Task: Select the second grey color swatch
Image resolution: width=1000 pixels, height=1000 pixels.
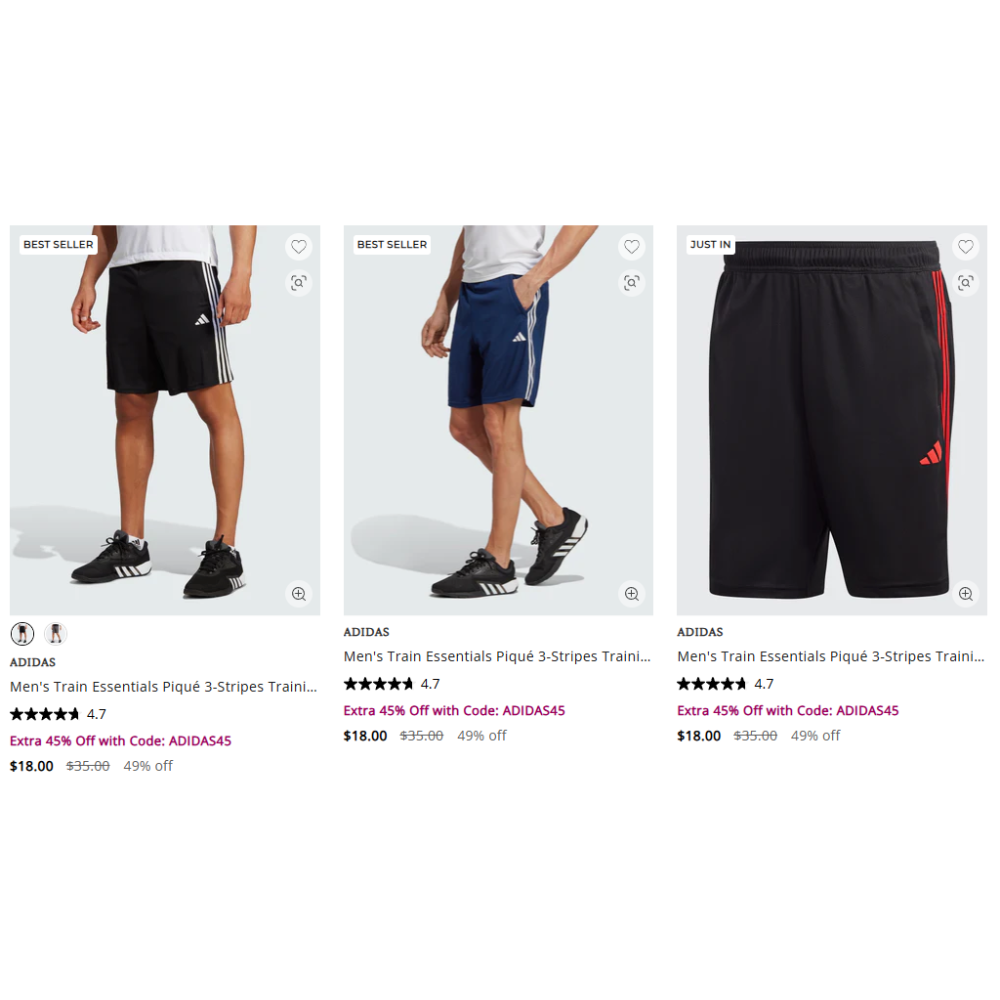Action: click(x=55, y=633)
